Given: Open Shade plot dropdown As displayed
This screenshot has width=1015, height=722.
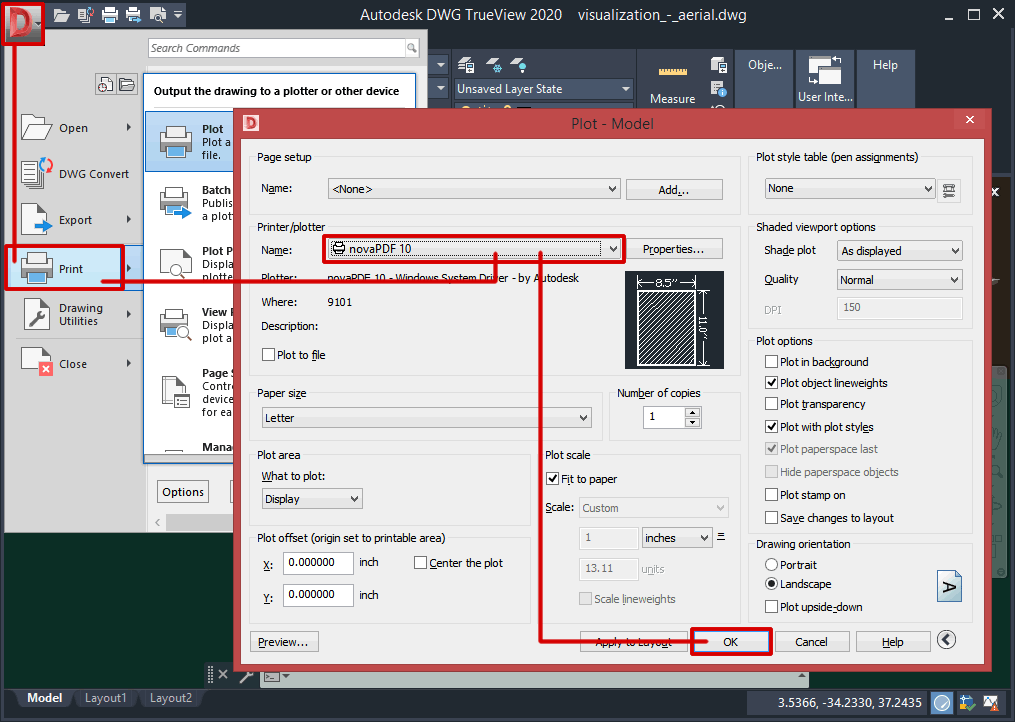Looking at the screenshot, I should tap(900, 251).
